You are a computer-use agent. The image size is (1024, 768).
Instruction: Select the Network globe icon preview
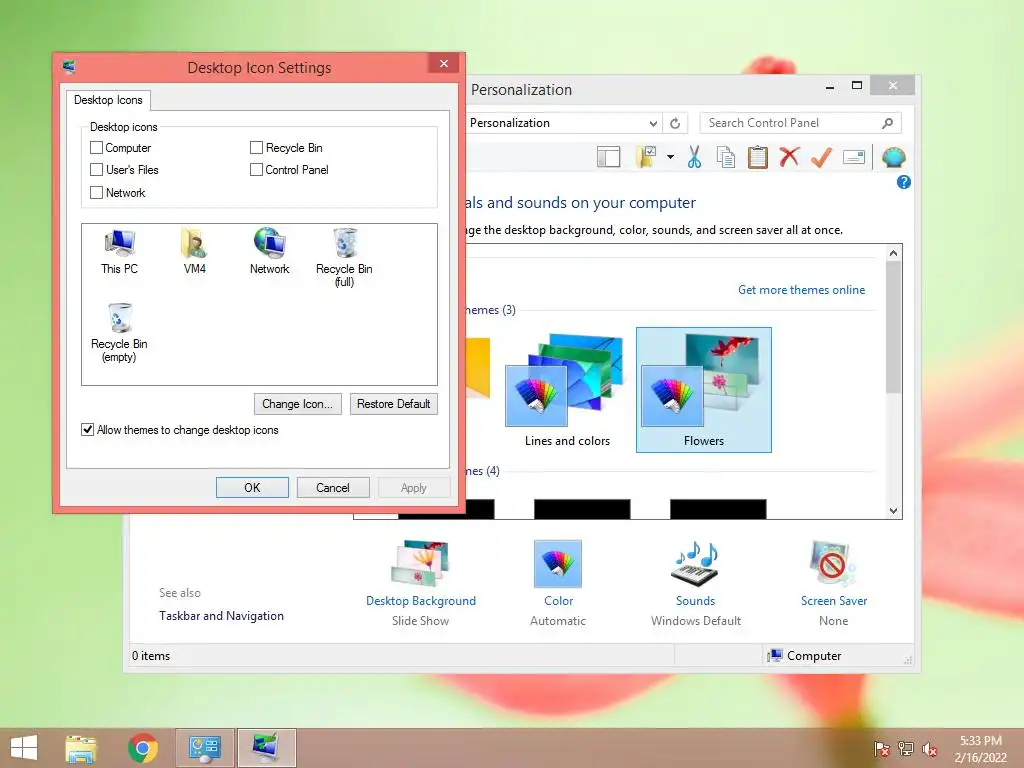pos(269,251)
